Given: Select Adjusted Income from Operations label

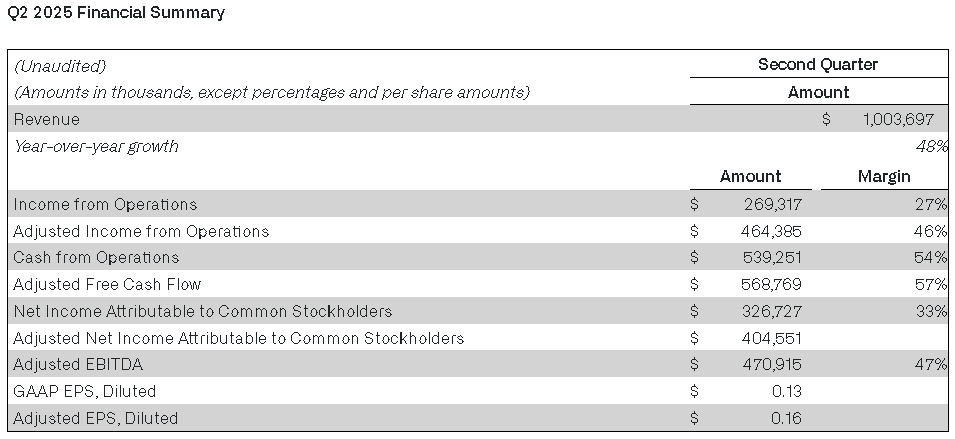Looking at the screenshot, I should [141, 231].
